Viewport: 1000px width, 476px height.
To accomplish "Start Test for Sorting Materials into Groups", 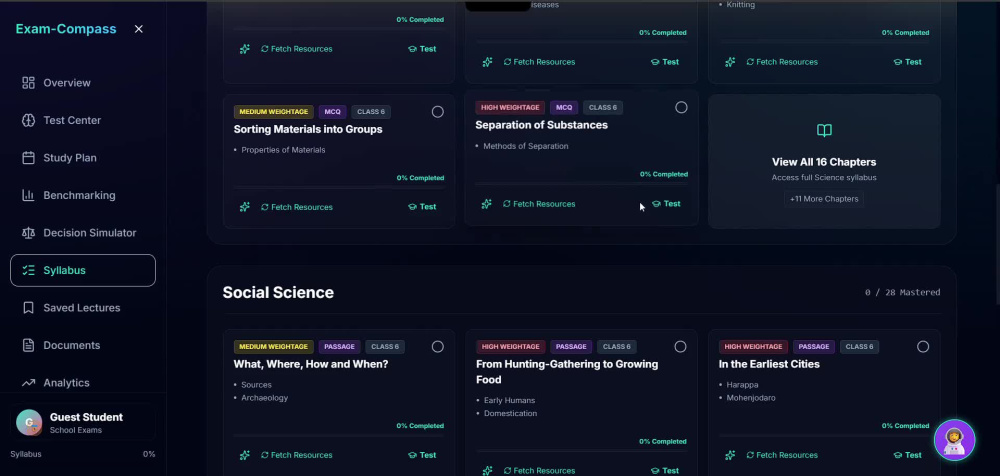I will click(422, 207).
